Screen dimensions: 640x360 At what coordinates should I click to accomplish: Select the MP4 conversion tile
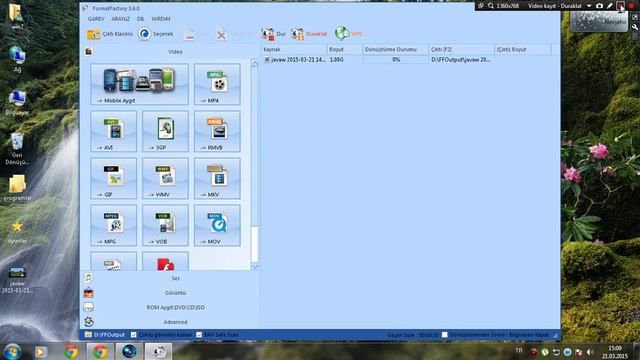point(217,84)
